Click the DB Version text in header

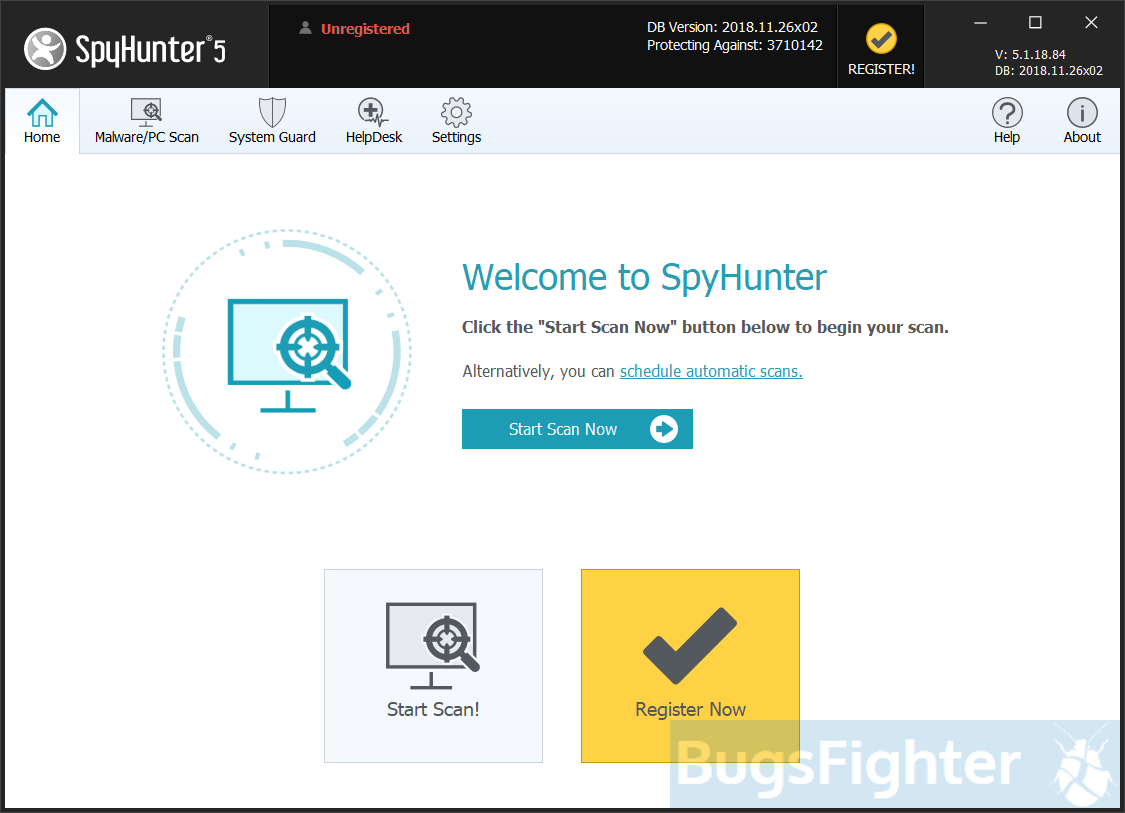coord(732,27)
